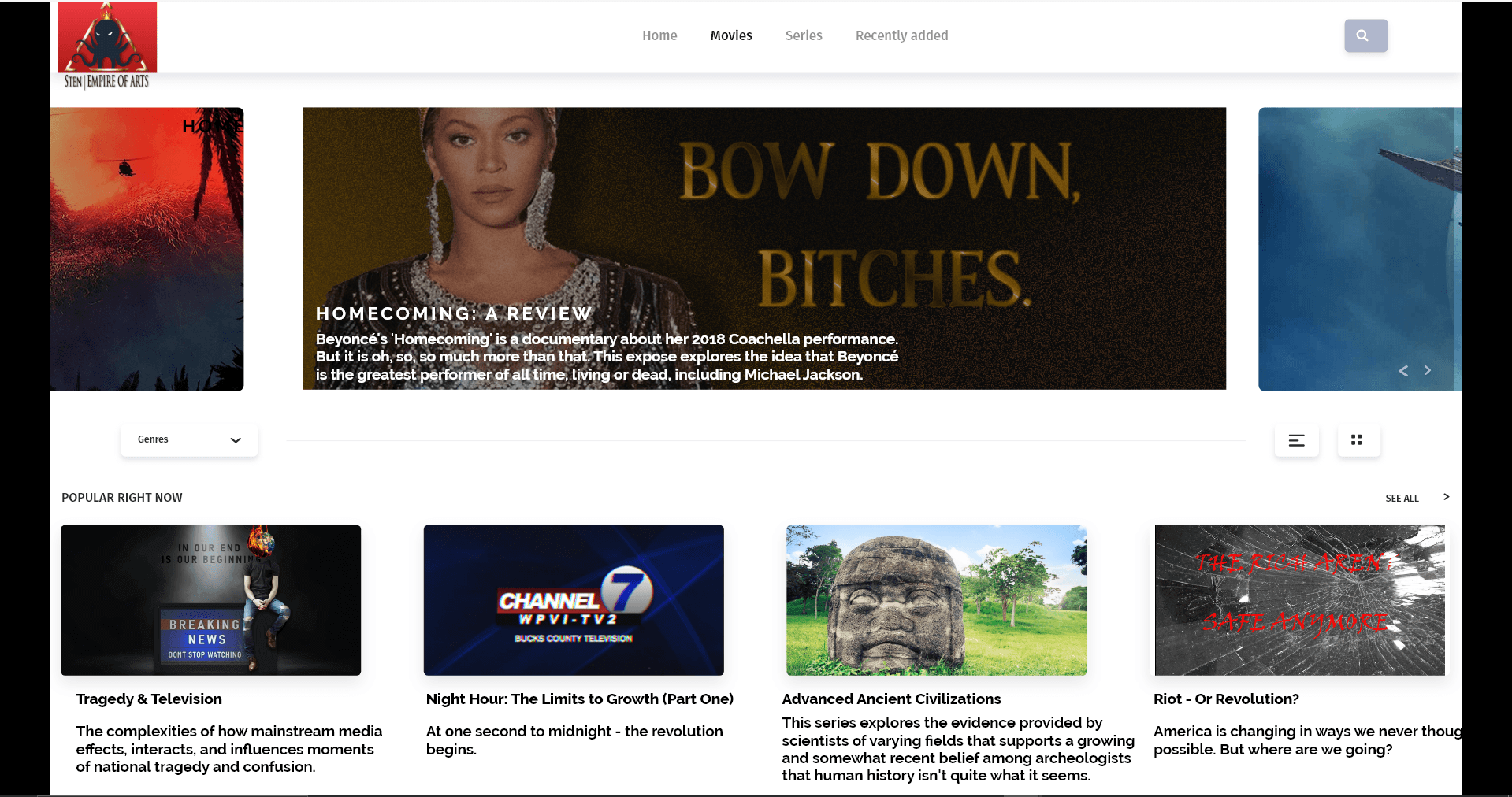Expand the Genres dropdown
Screen dimensions: 1512x797
tap(189, 439)
